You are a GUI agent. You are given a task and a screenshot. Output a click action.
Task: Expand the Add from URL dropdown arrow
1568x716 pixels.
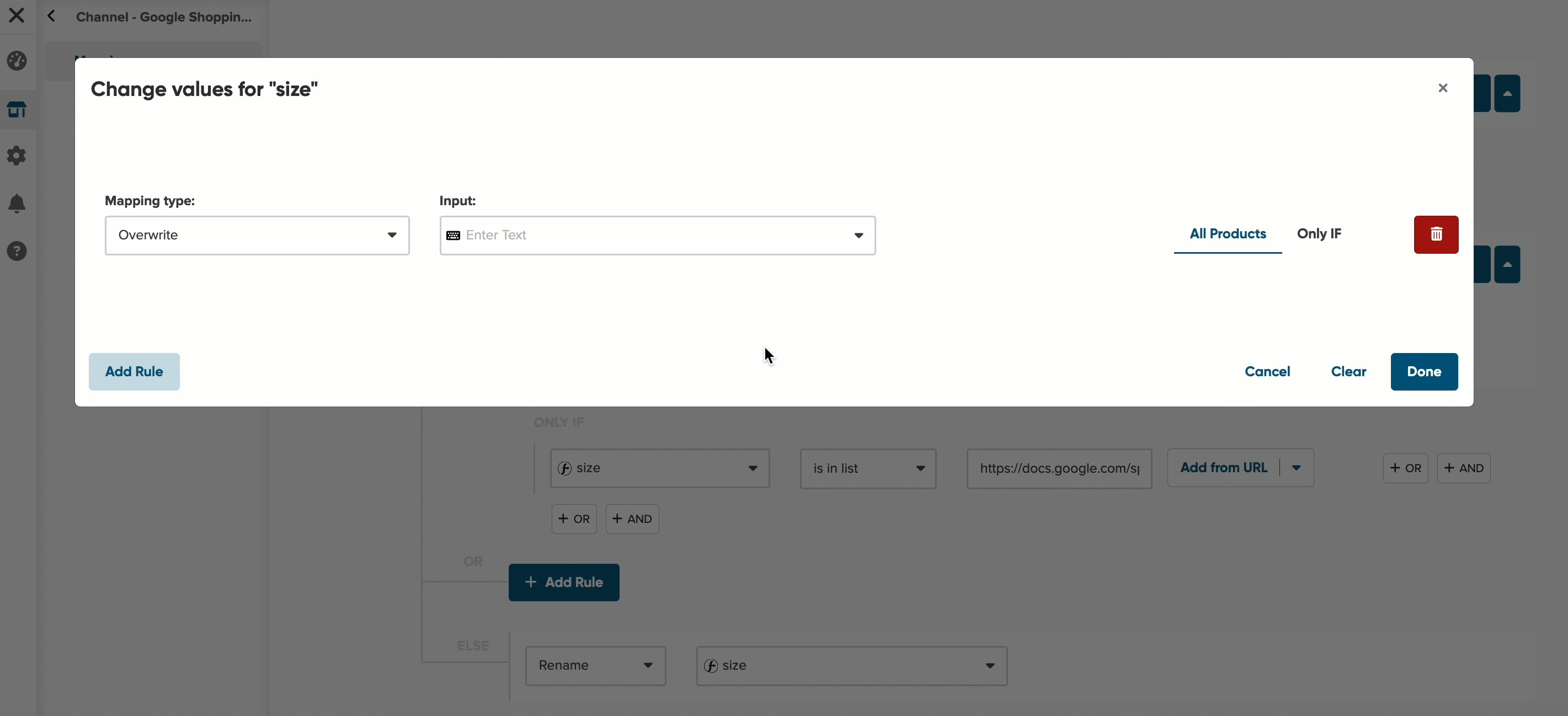1297,468
